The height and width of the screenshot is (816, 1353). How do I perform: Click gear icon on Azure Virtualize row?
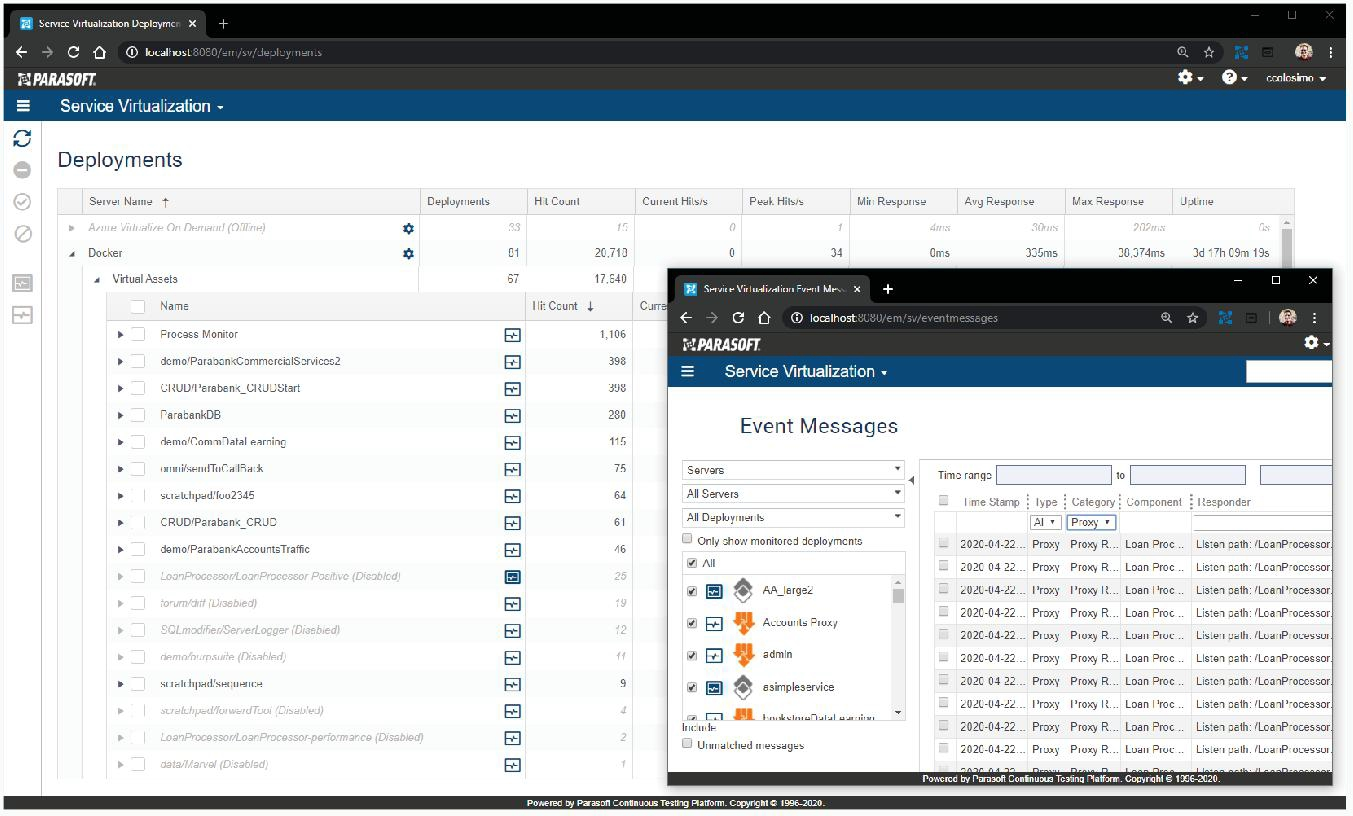pos(408,228)
